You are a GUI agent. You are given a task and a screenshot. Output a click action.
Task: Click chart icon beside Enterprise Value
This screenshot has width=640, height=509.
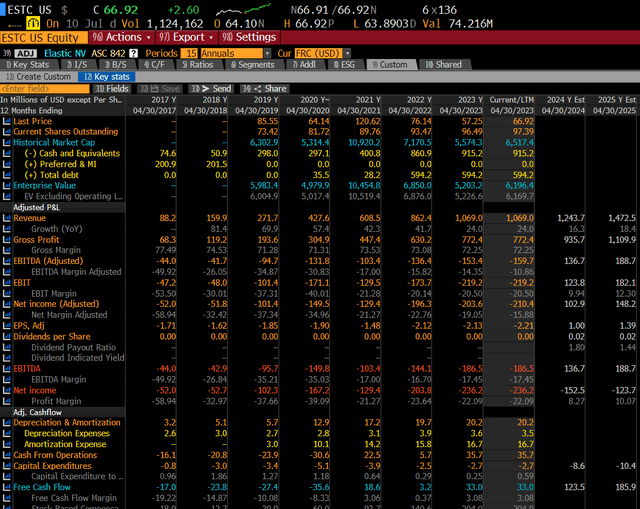6,186
